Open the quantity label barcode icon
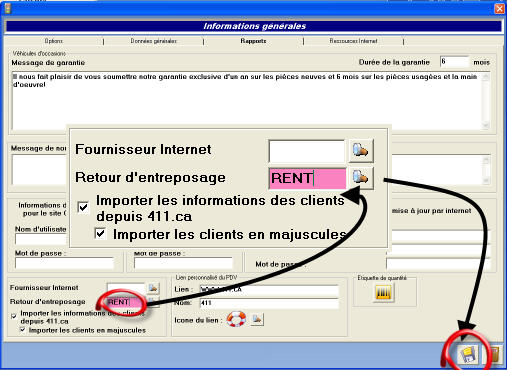Viewport: 507px width, 370px height. point(383,293)
